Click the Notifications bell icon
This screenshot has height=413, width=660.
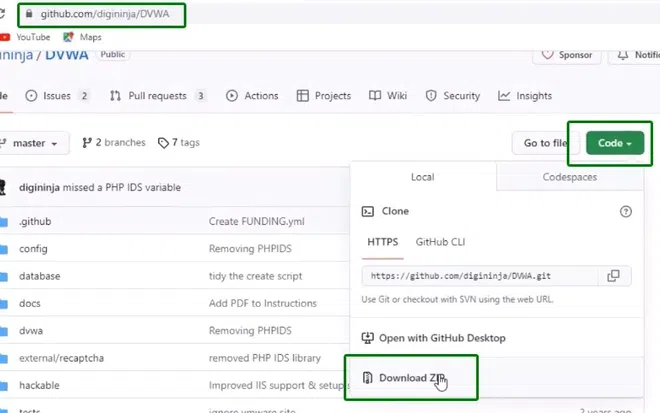click(623, 55)
